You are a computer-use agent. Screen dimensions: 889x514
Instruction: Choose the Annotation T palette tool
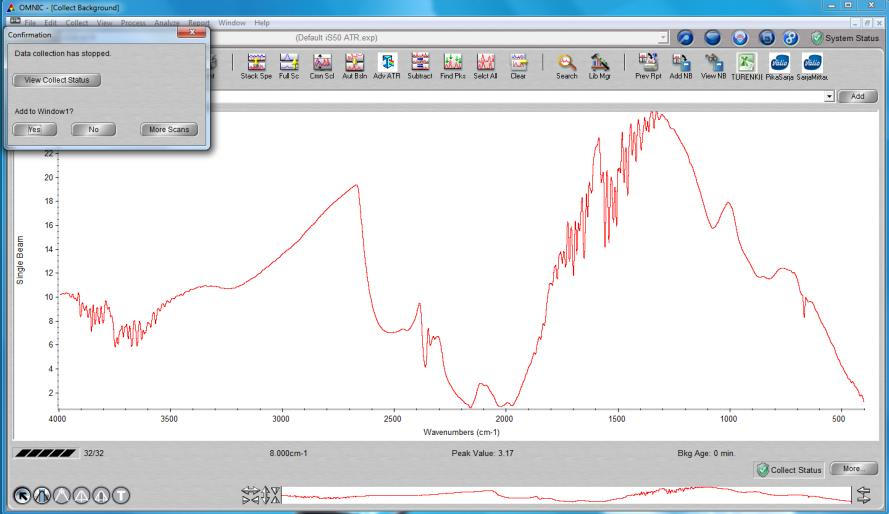pos(121,495)
